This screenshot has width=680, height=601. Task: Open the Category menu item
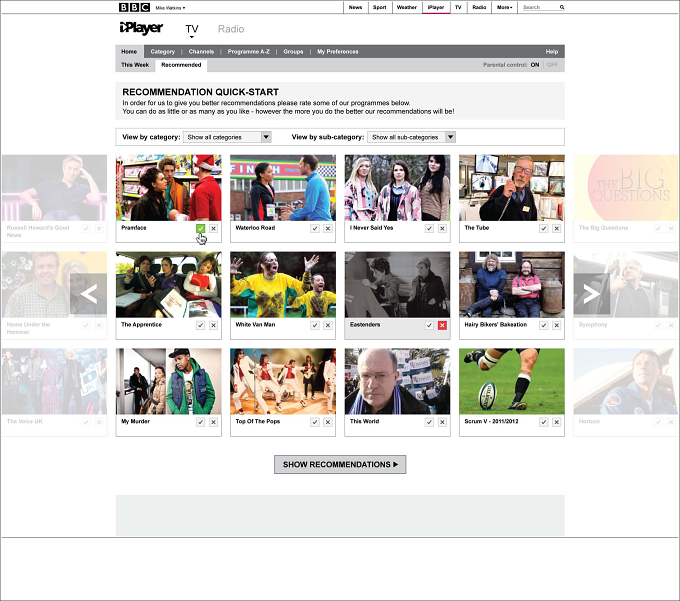coord(163,52)
